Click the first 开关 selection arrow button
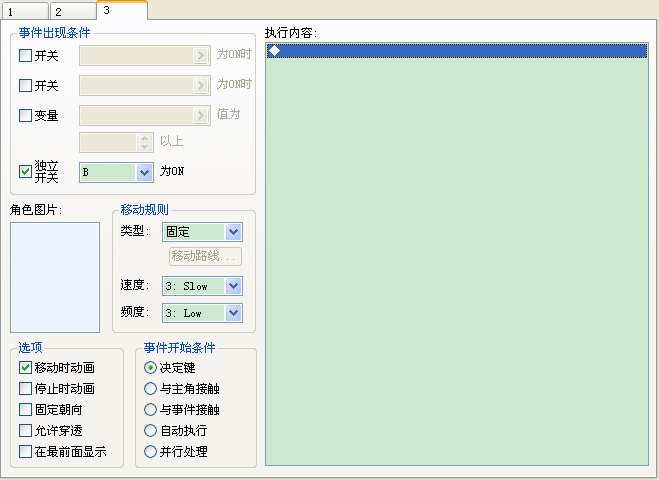The width and height of the screenshot is (659, 480). (200, 55)
